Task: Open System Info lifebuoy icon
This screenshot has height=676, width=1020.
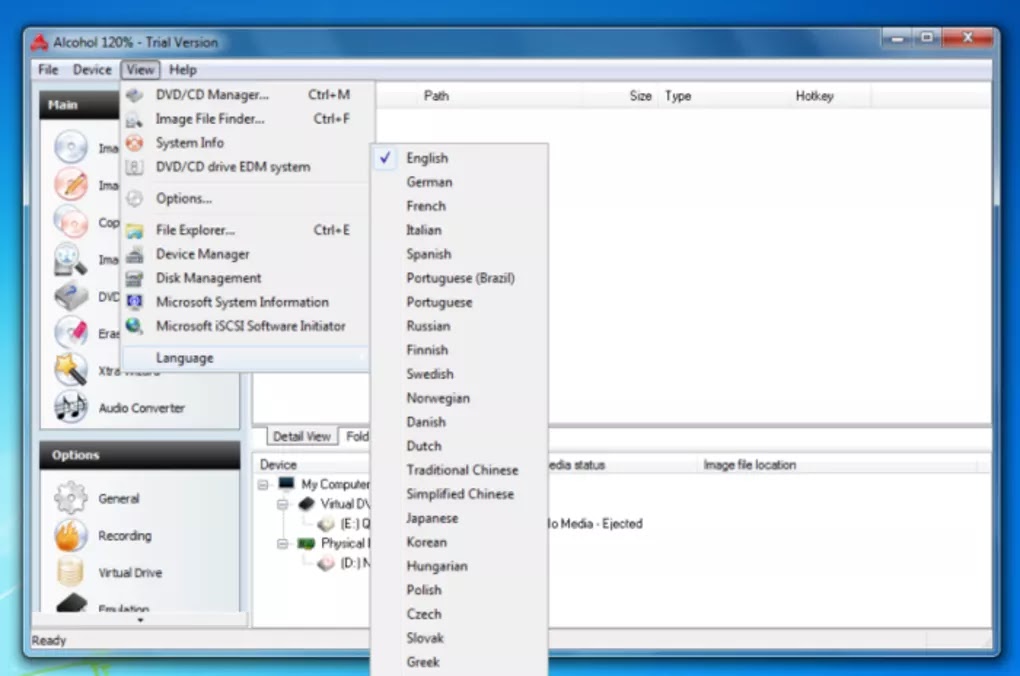Action: tap(134, 143)
